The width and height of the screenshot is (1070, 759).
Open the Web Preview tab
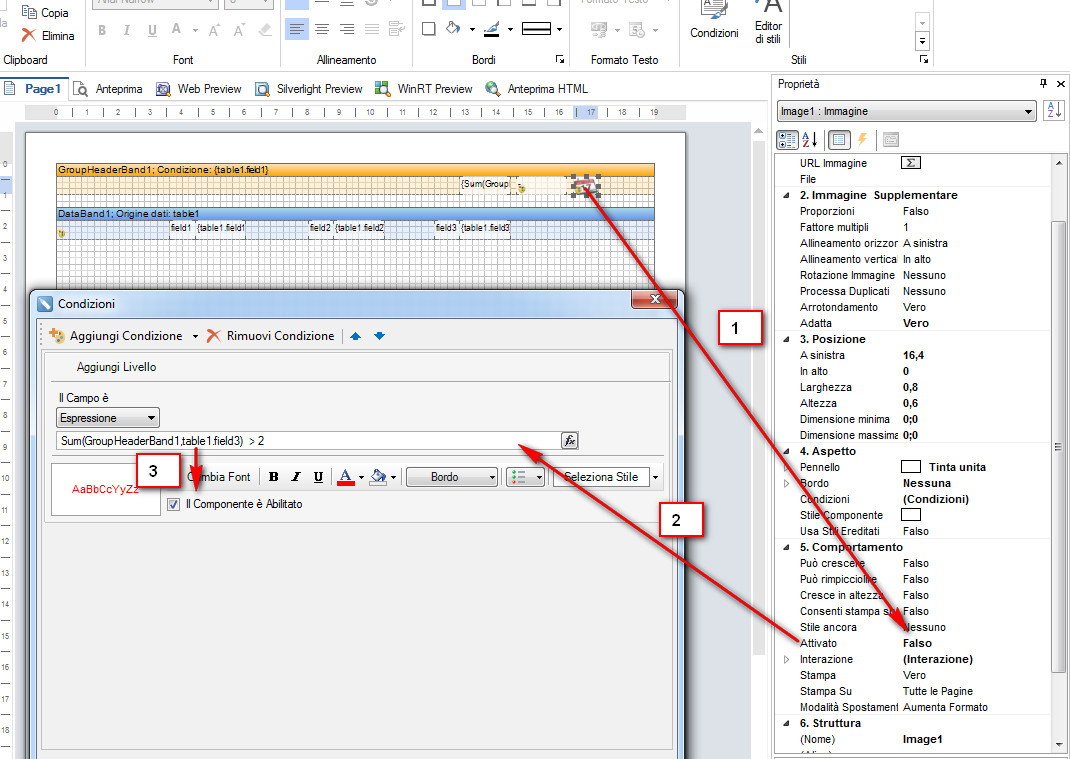click(199, 89)
